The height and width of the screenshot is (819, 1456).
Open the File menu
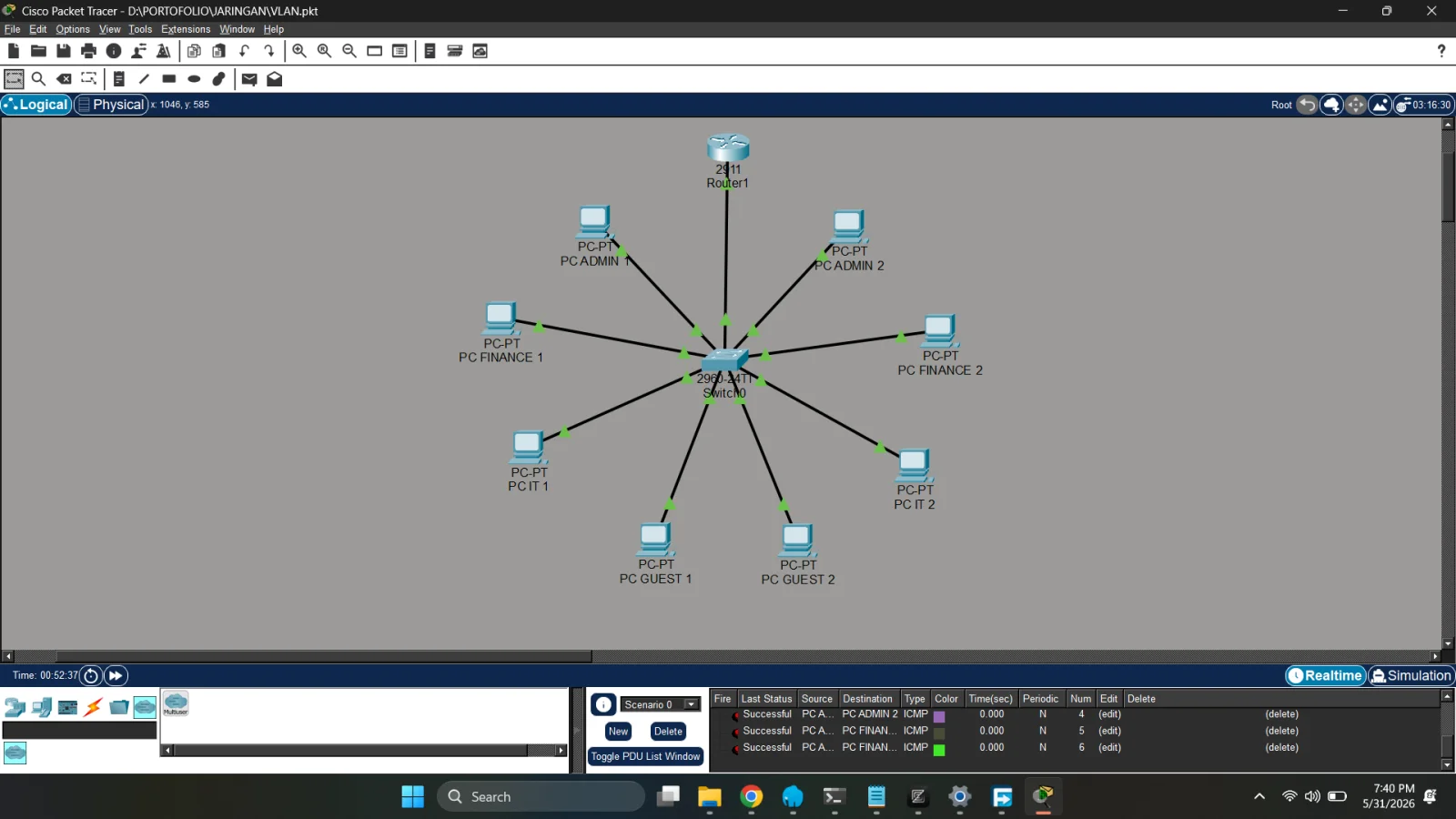click(x=12, y=29)
